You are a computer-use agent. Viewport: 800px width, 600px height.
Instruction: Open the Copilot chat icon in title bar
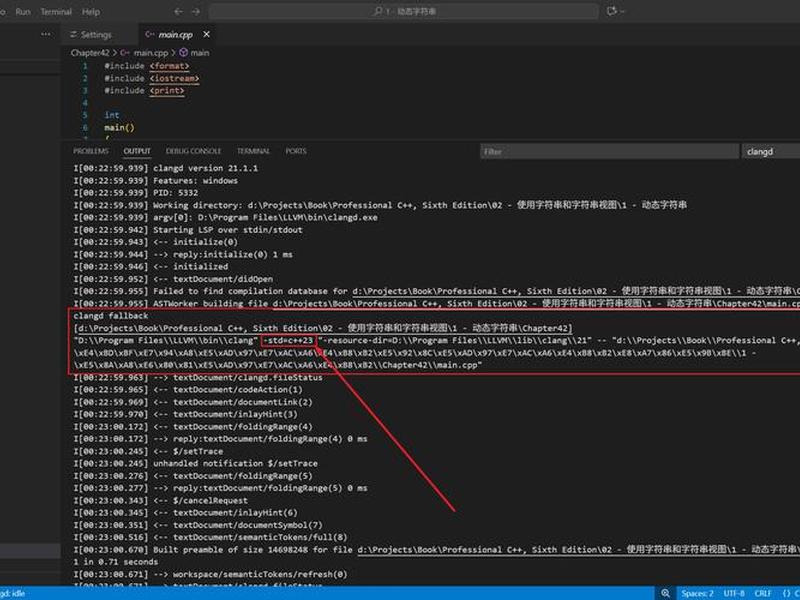coord(611,11)
